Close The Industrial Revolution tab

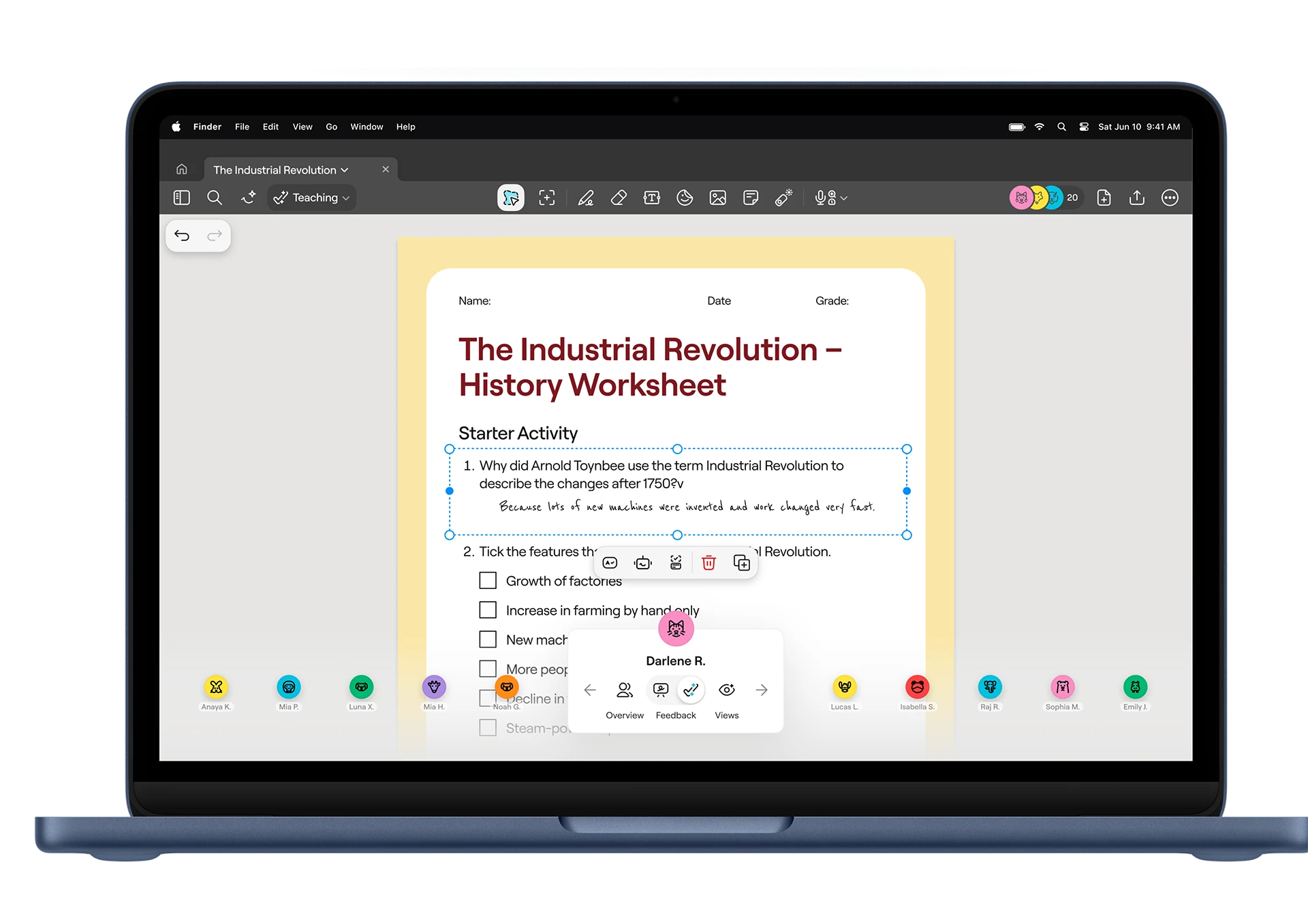(386, 170)
